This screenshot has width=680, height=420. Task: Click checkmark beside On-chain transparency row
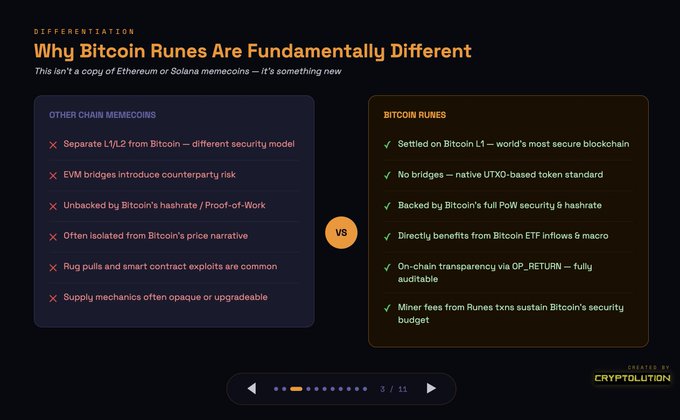[x=387, y=267]
